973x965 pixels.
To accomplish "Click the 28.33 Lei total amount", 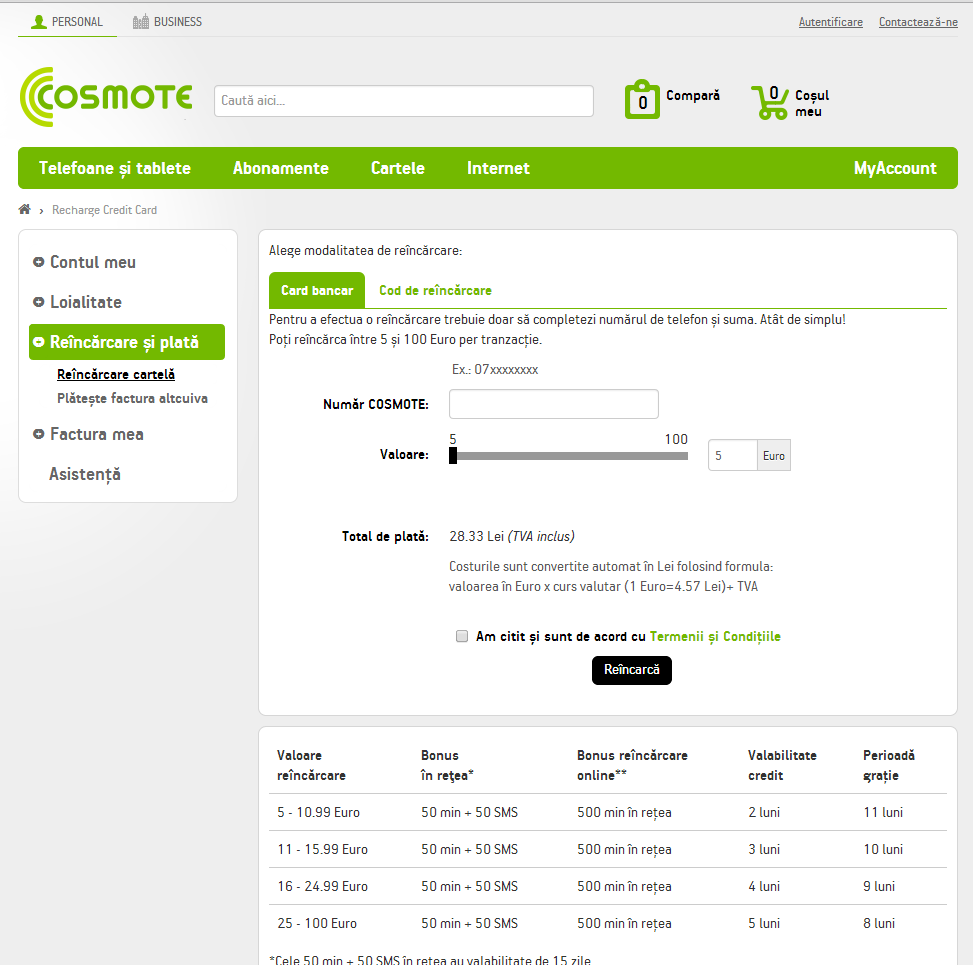I will (x=477, y=536).
